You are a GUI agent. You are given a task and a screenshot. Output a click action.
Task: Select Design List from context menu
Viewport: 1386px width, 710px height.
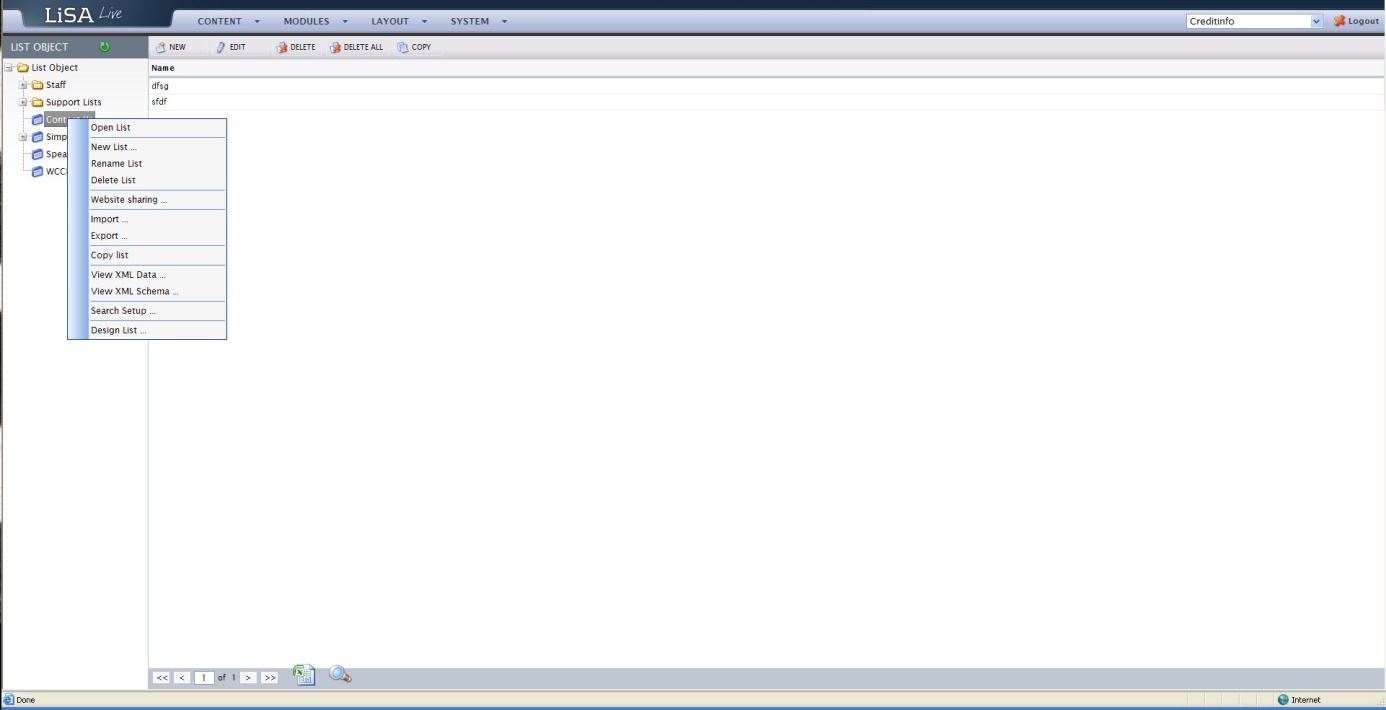[x=118, y=330]
